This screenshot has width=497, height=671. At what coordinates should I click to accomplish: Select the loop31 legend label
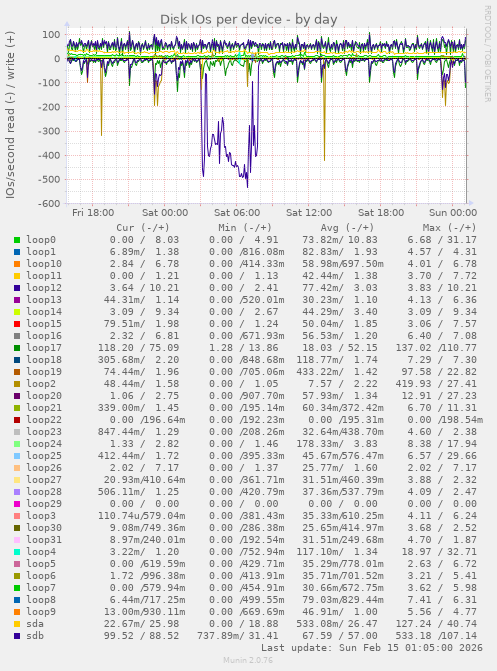pyautogui.click(x=44, y=540)
